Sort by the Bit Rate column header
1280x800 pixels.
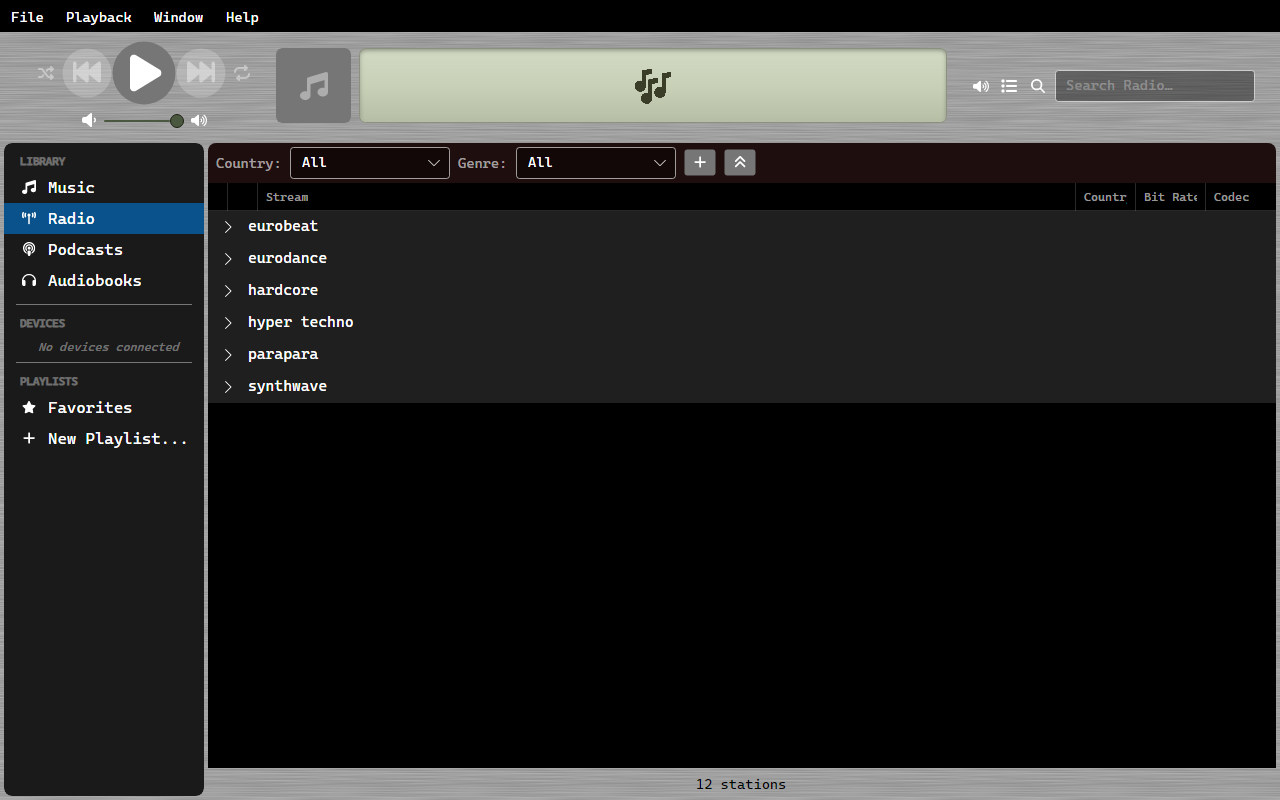click(1170, 197)
